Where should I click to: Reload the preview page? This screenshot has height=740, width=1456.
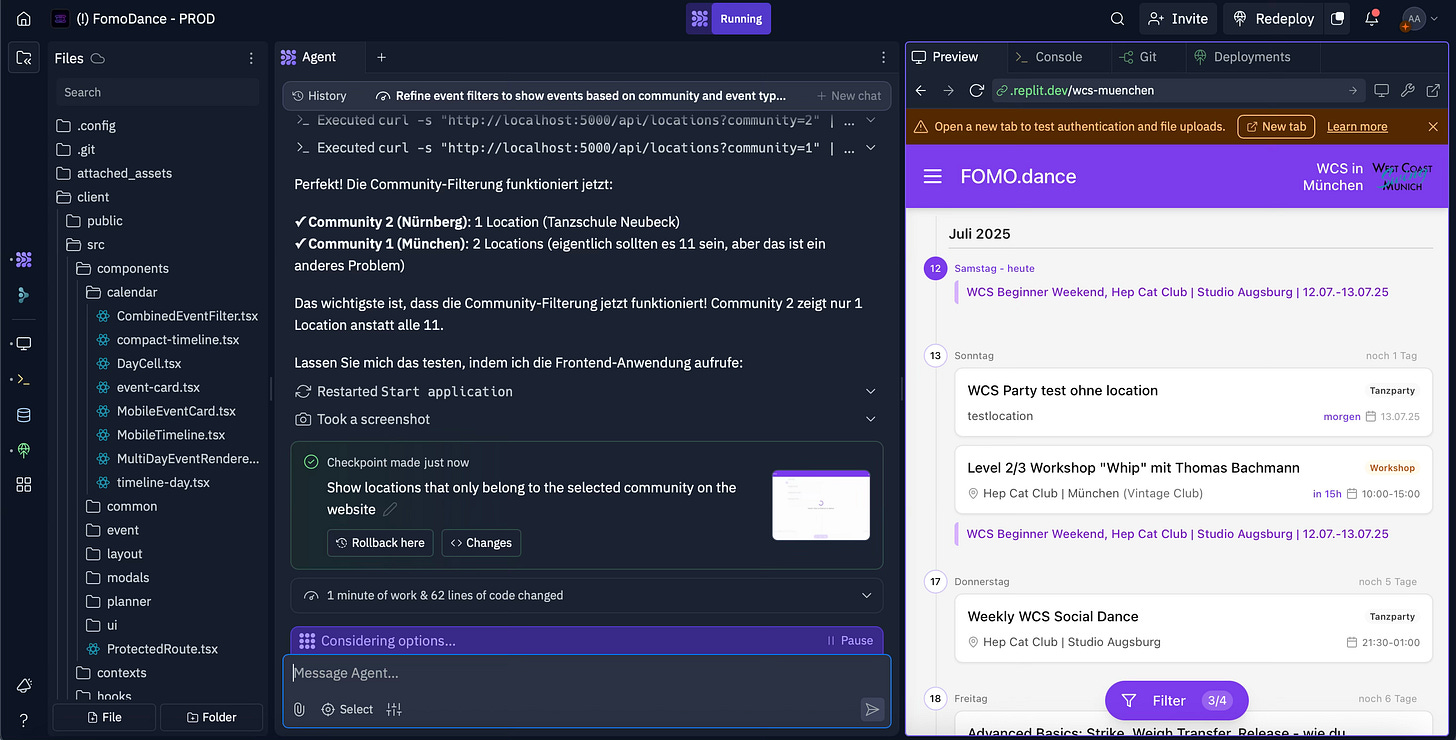[977, 90]
